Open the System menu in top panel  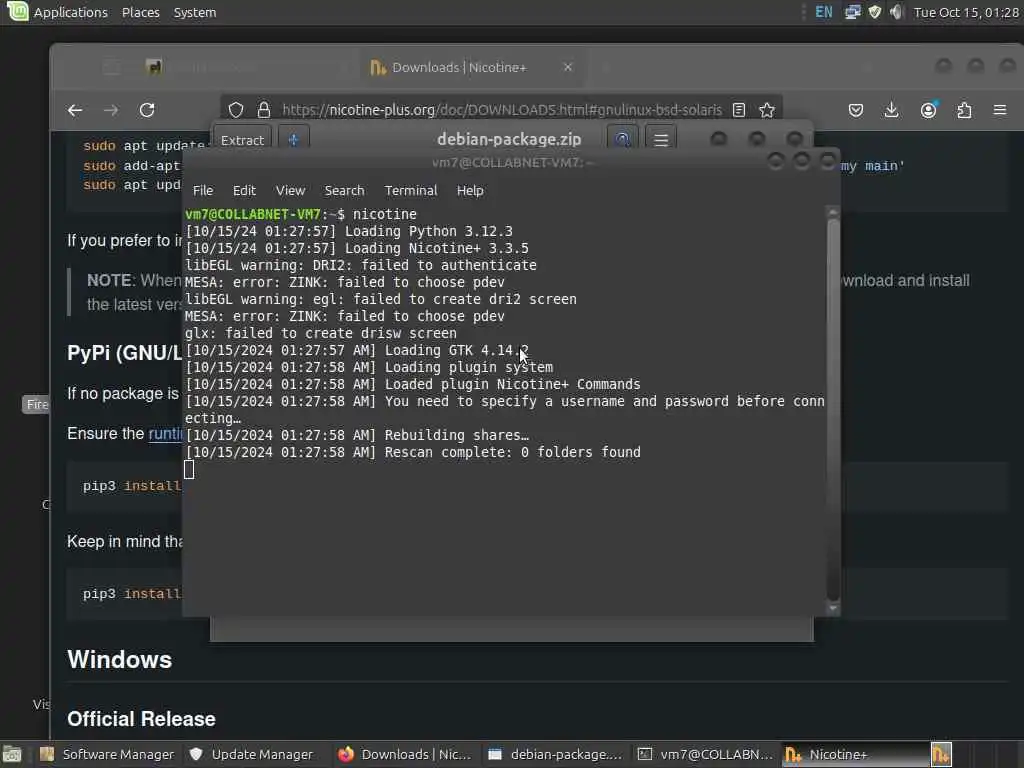click(x=195, y=12)
